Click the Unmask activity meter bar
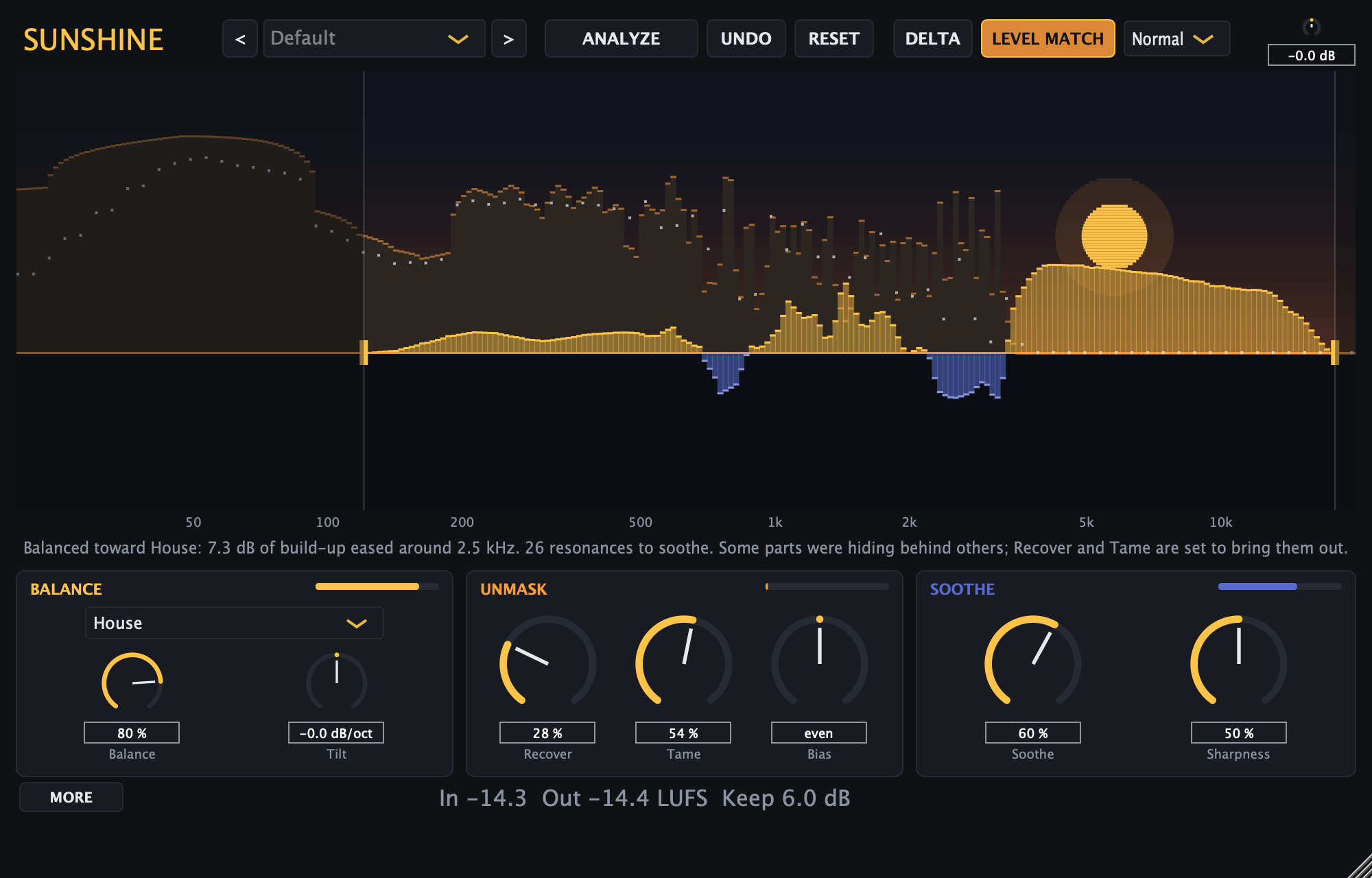Screen dimensions: 1372x878 pos(827,586)
